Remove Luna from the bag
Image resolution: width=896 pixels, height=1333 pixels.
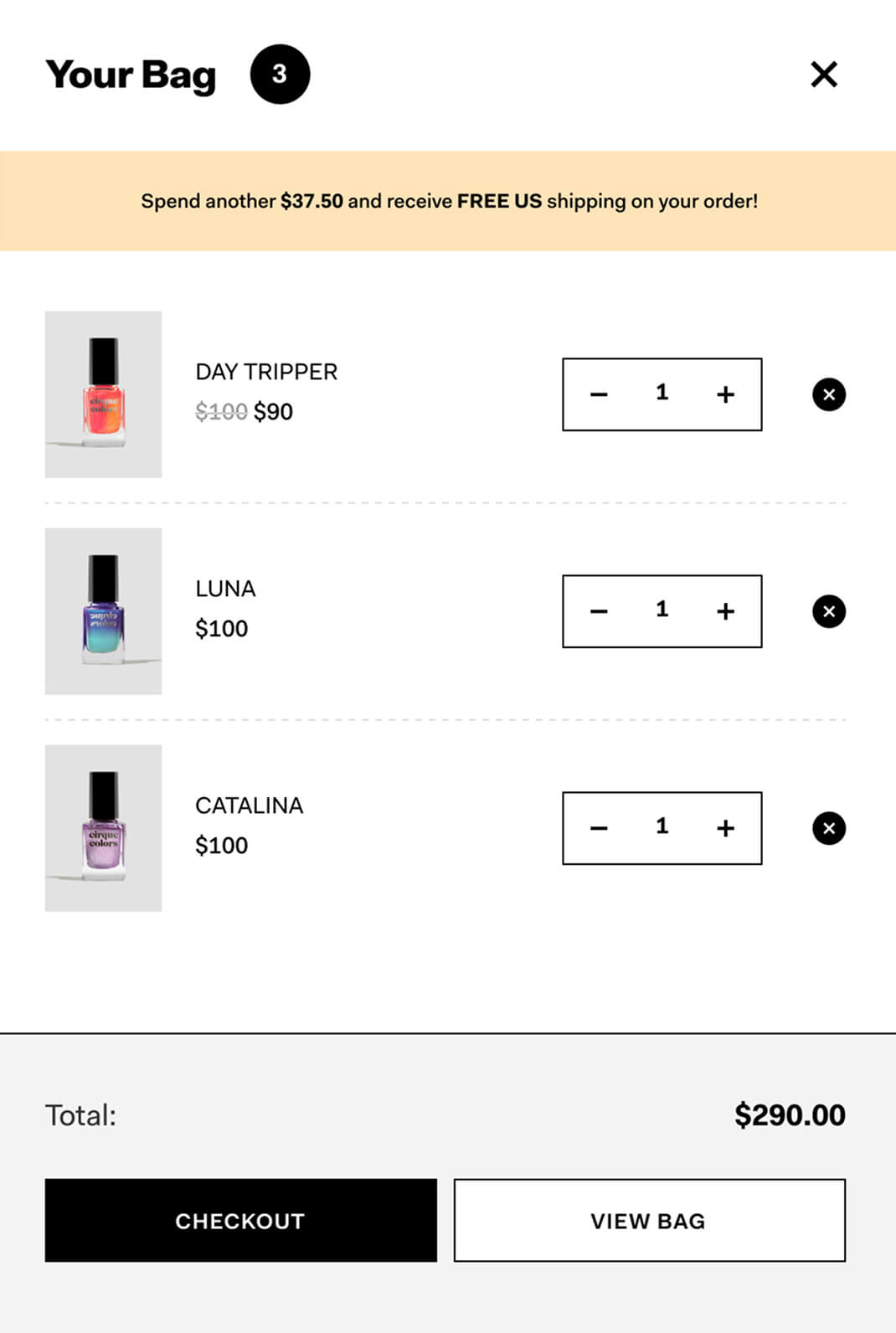[829, 611]
